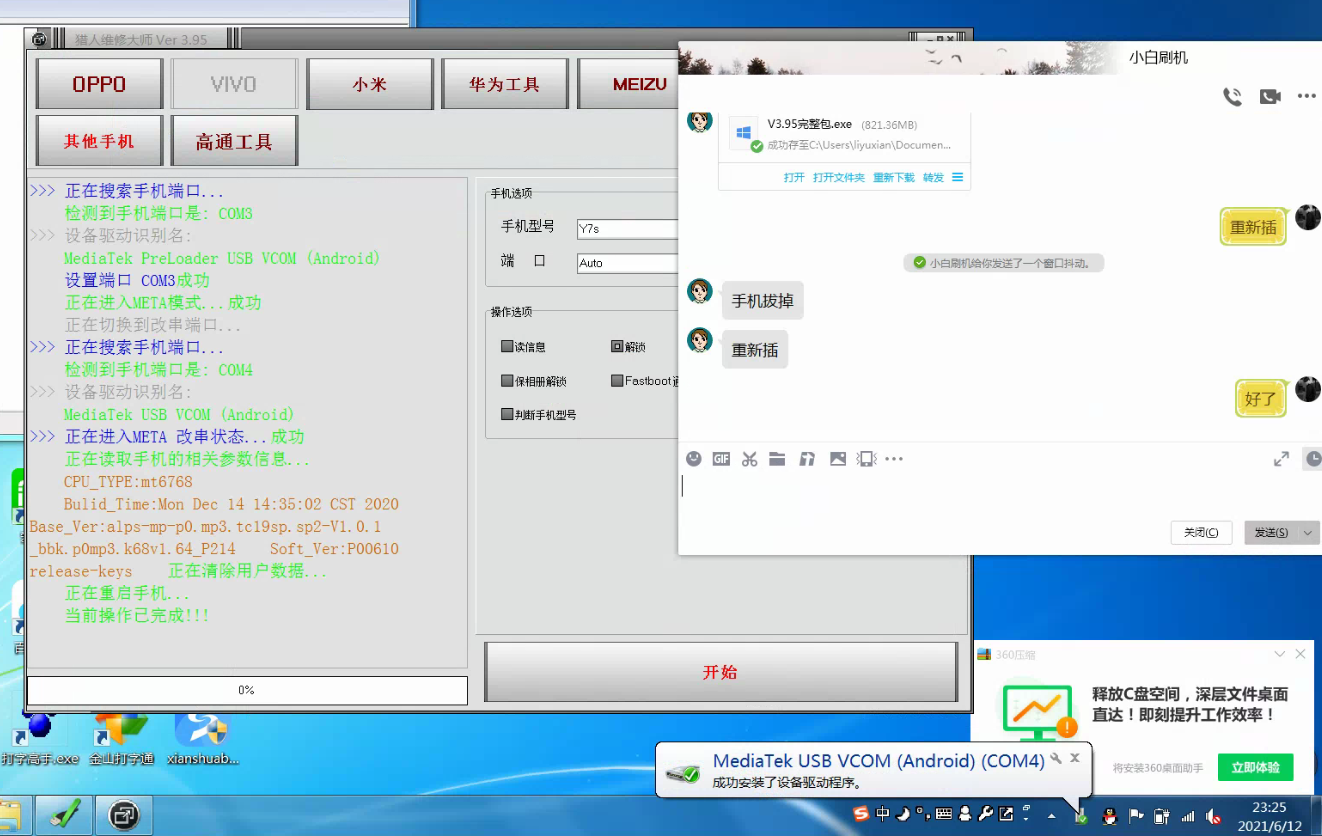Image resolution: width=1322 pixels, height=836 pixels.
Task: Switch to the 其他手机 tab
Action: coord(99,141)
